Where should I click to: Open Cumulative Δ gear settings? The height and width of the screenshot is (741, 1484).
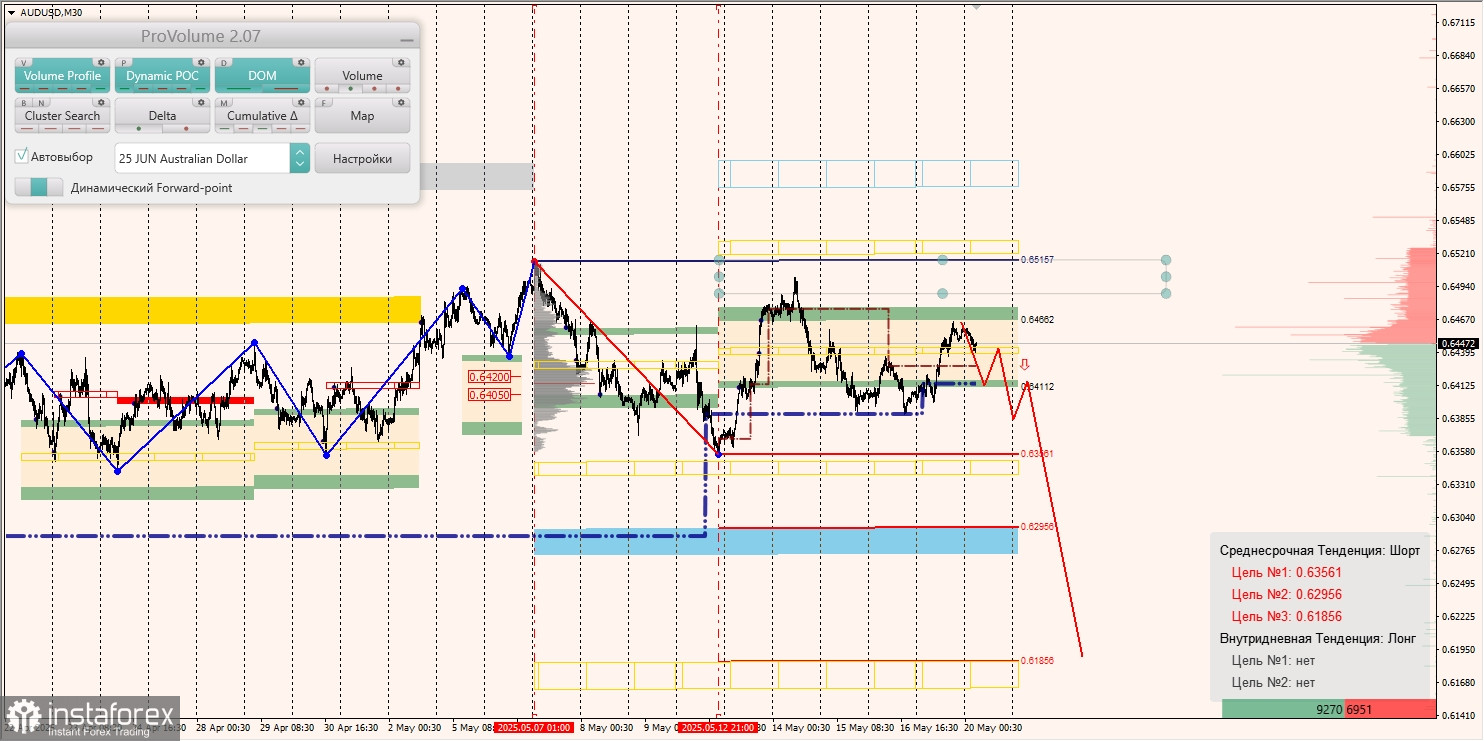pos(301,102)
